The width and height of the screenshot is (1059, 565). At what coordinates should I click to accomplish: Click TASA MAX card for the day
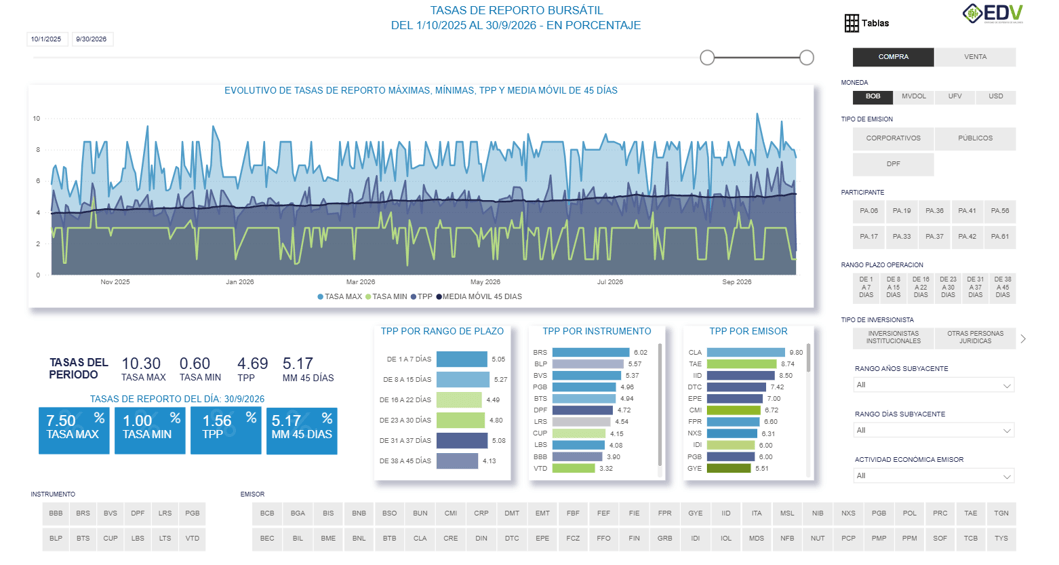(x=74, y=431)
